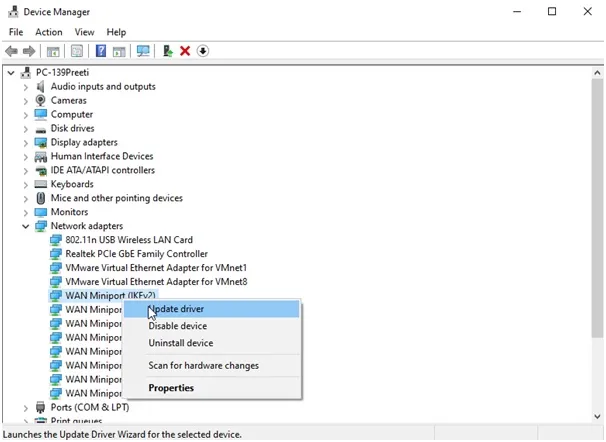Expand the Monitors category

[x=26, y=212]
